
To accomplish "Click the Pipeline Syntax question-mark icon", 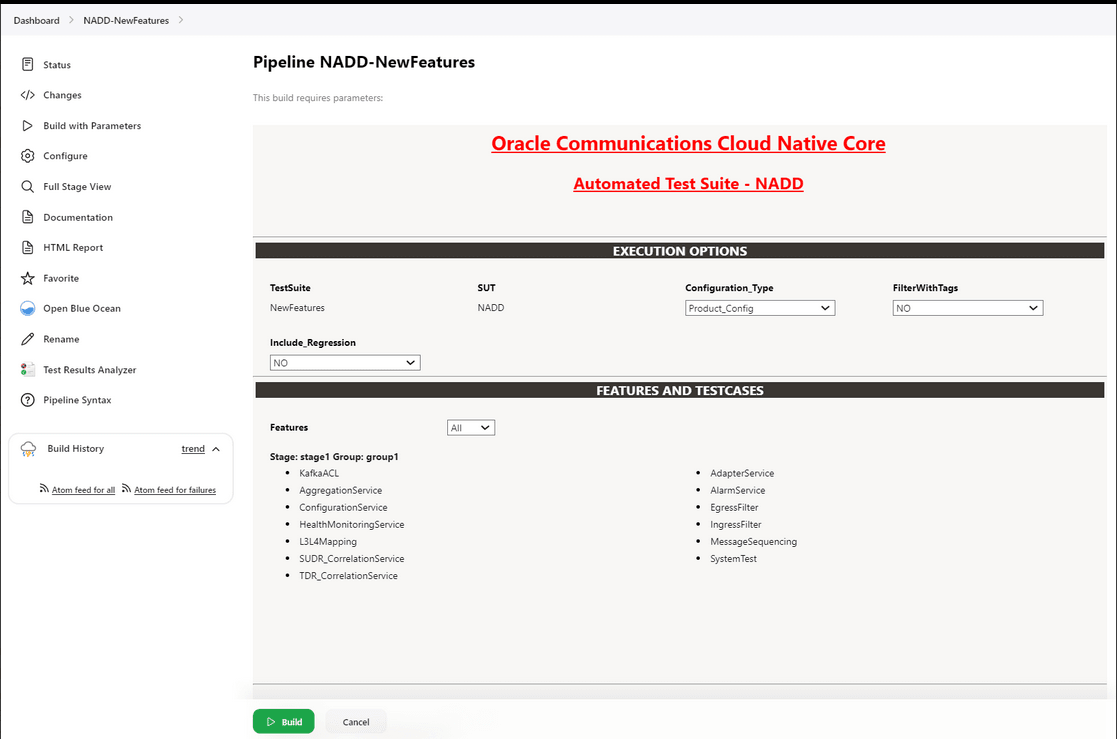I will pos(27,400).
